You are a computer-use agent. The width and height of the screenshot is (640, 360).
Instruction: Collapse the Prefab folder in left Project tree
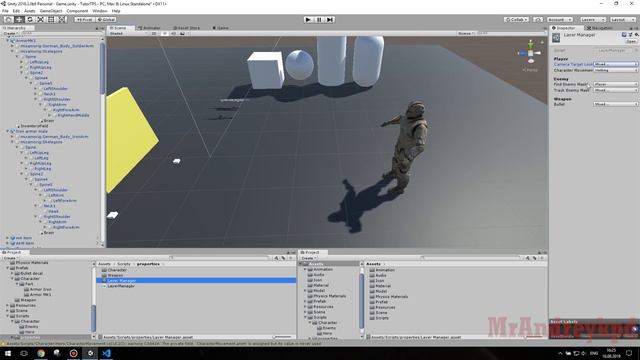coord(8,268)
